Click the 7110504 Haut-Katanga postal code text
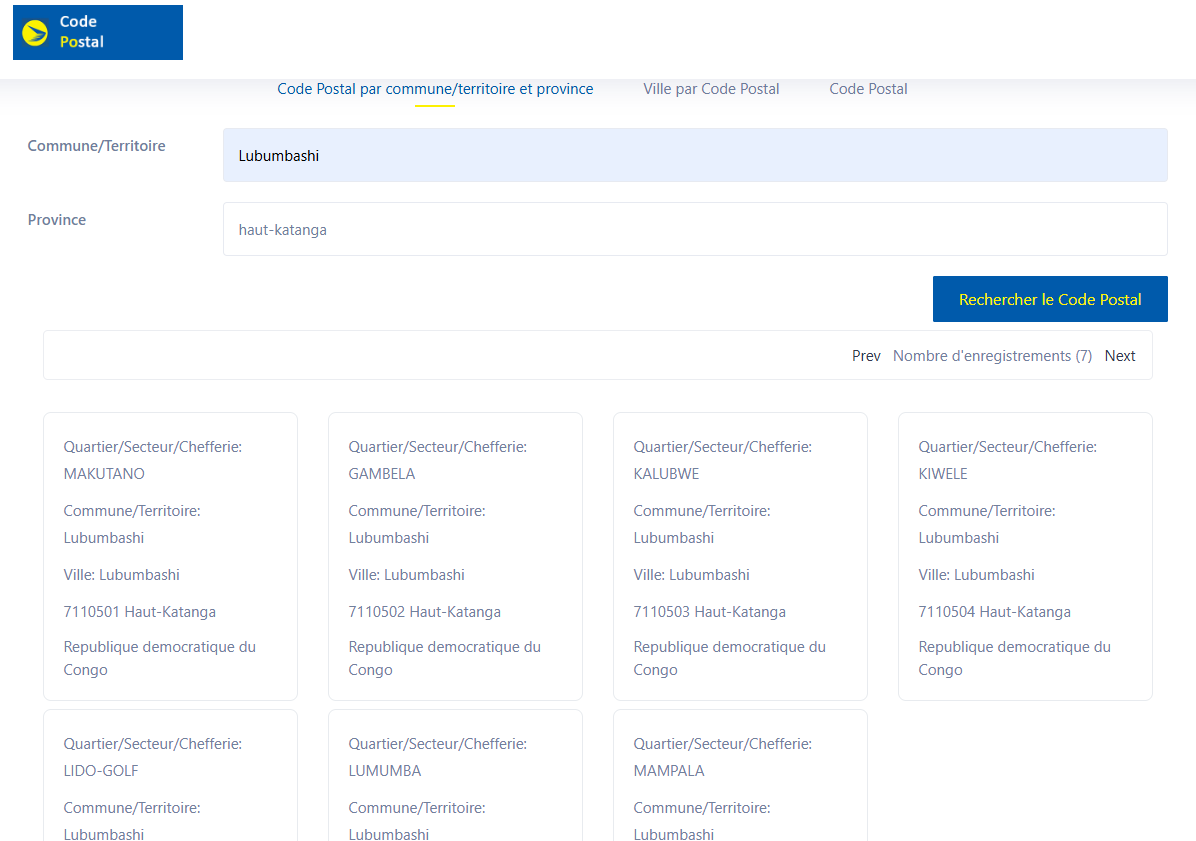 [x=994, y=612]
